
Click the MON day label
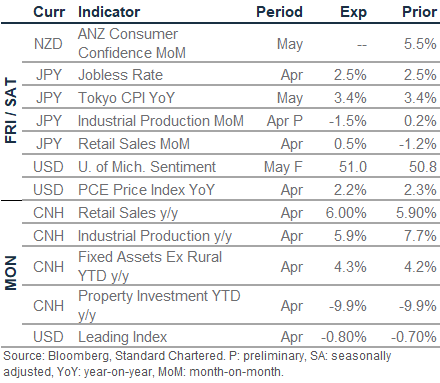[11, 273]
